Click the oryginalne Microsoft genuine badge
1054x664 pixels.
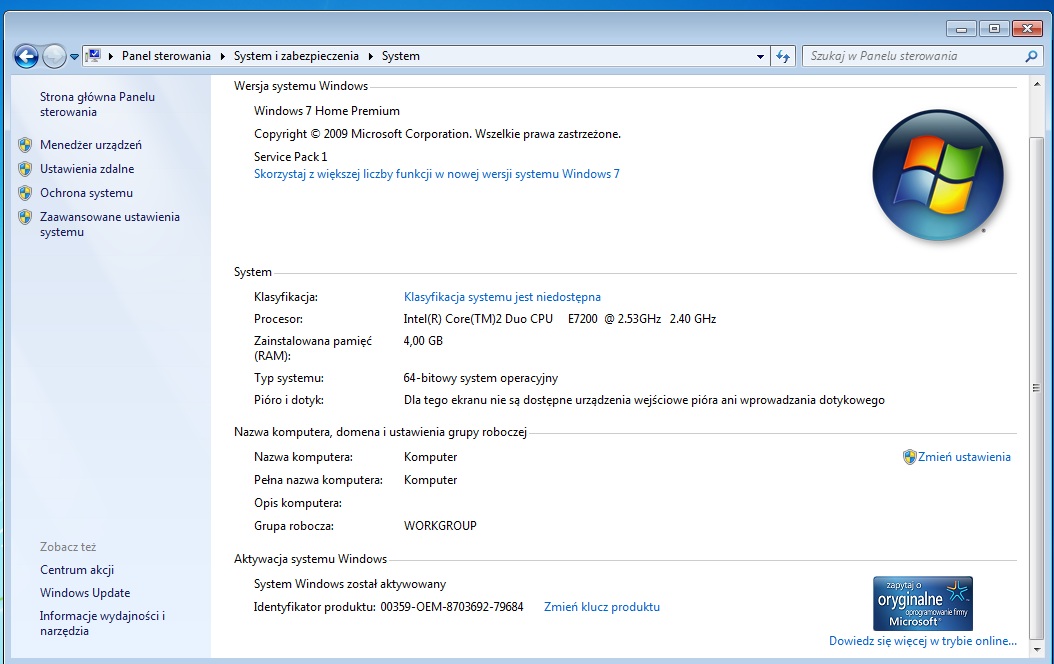923,603
